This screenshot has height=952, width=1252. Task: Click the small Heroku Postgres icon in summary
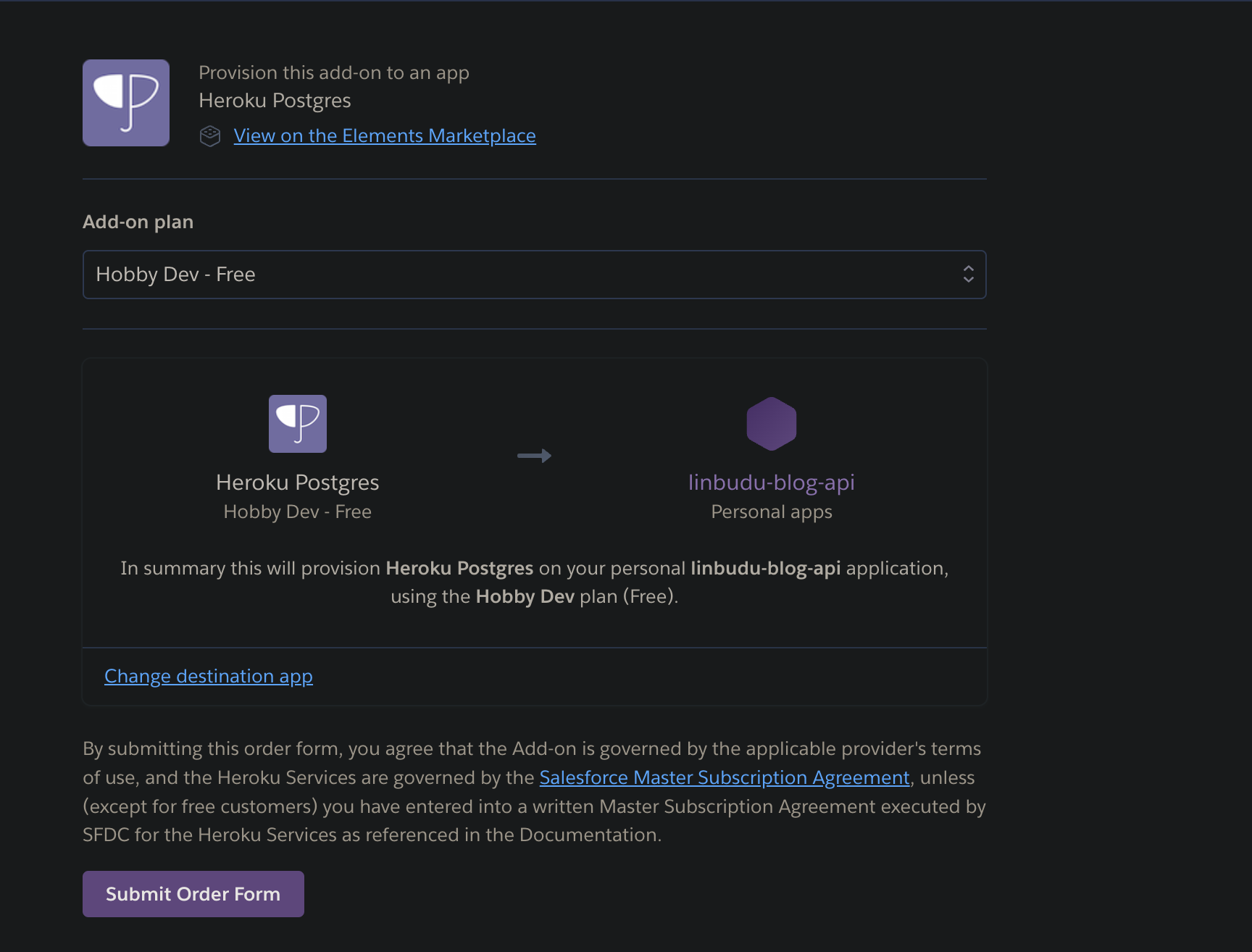(x=297, y=424)
